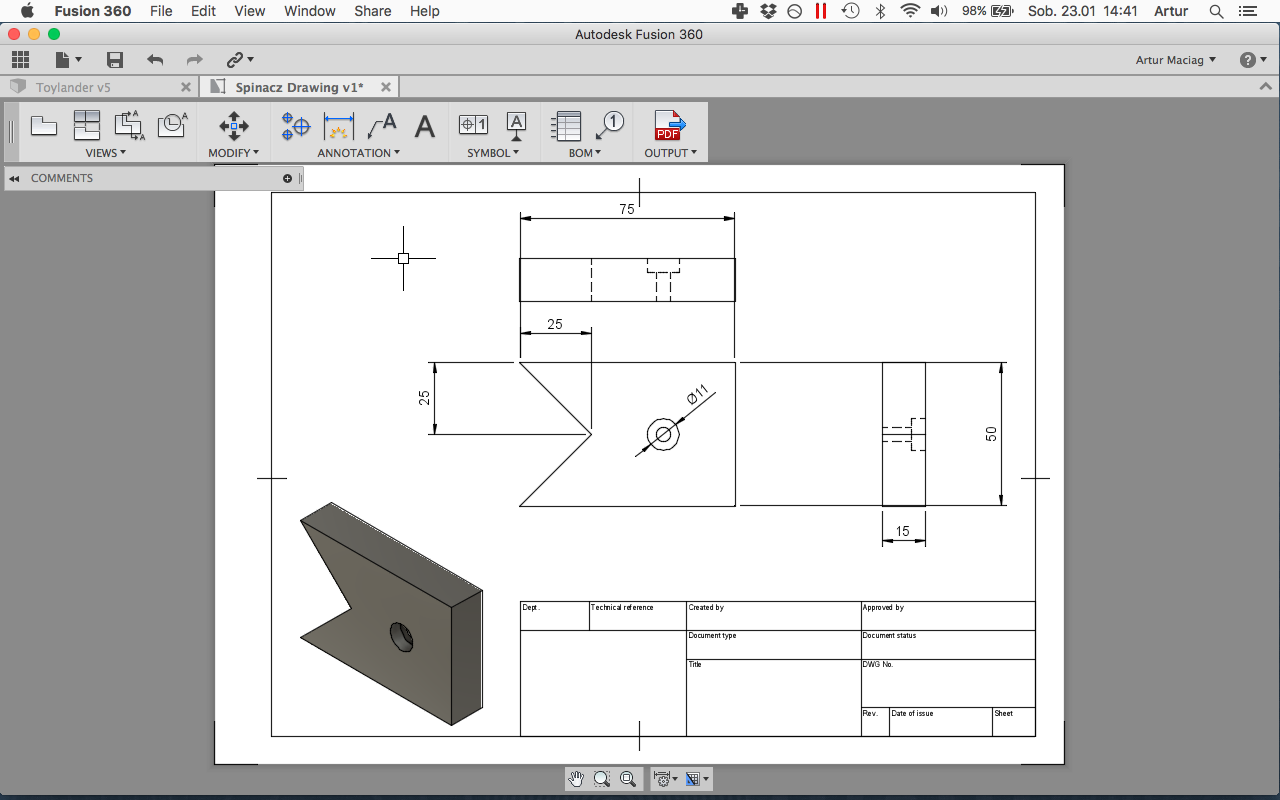Select the Center Mark annotation tool
Image resolution: width=1280 pixels, height=800 pixels.
tap(296, 126)
